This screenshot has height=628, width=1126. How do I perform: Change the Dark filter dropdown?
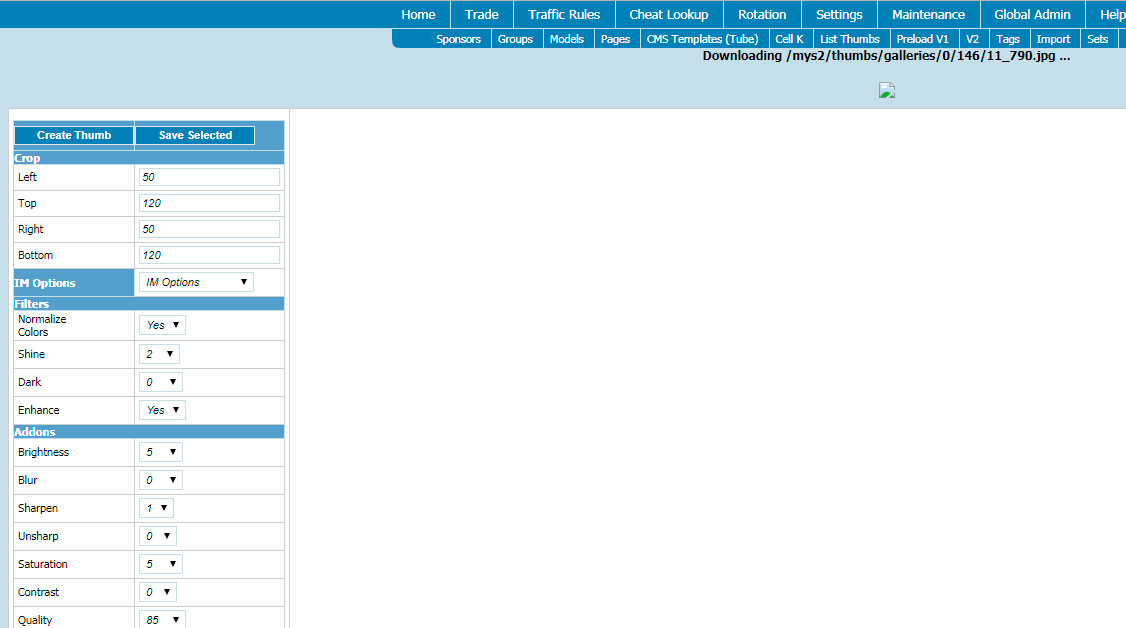point(160,382)
